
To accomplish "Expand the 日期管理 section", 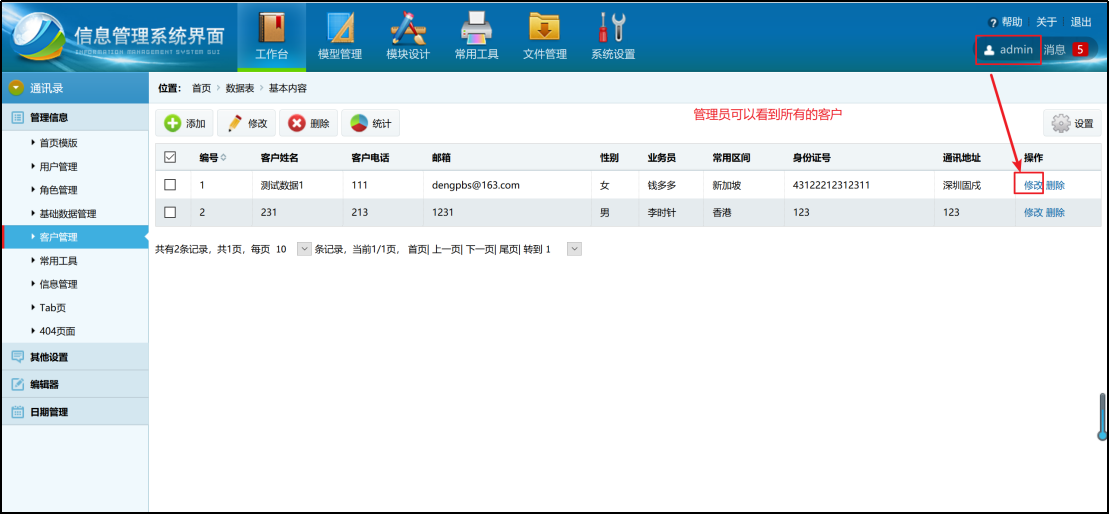I will [x=75, y=412].
